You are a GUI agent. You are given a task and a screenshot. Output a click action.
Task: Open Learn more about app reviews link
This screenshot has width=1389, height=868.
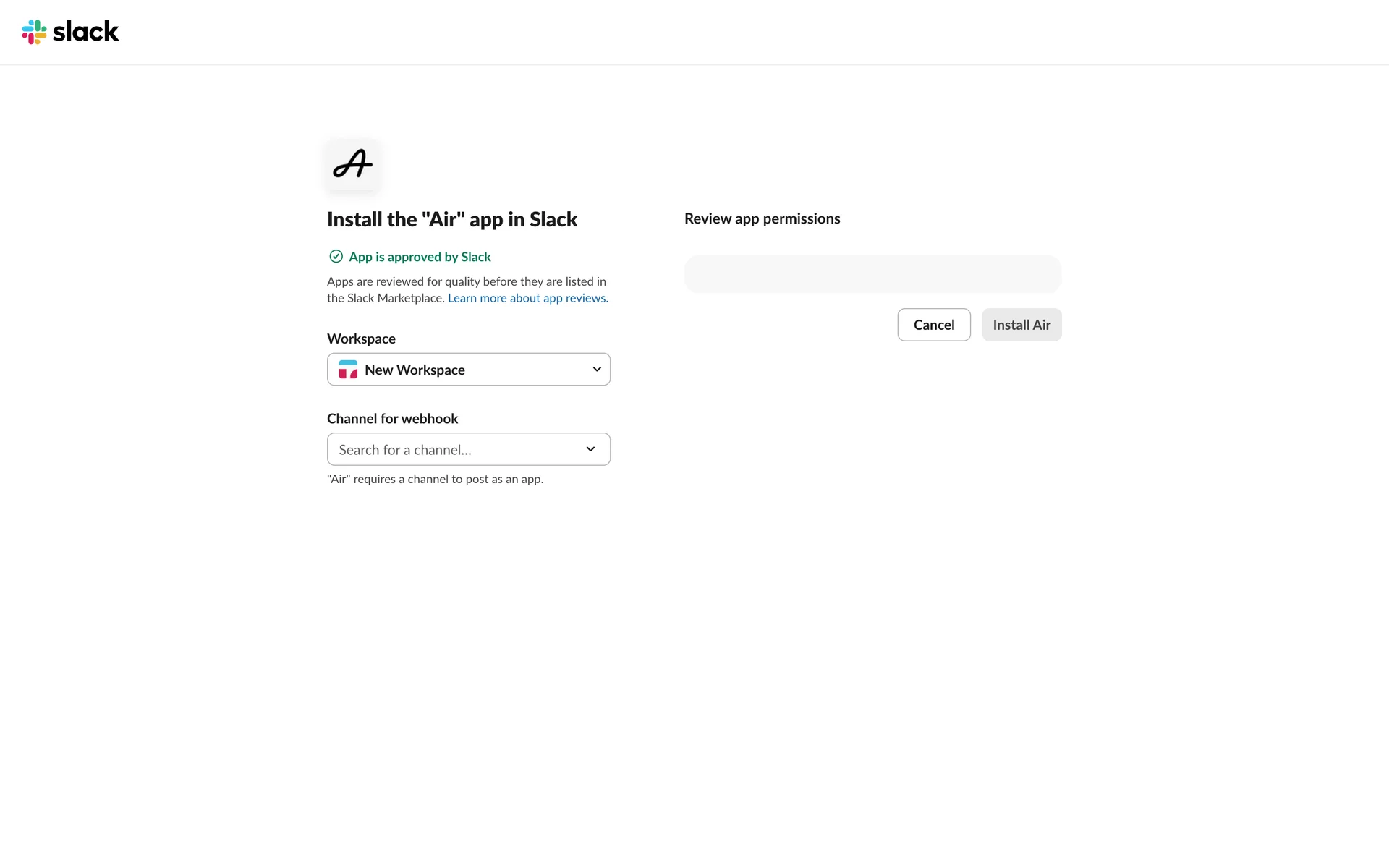(x=528, y=298)
